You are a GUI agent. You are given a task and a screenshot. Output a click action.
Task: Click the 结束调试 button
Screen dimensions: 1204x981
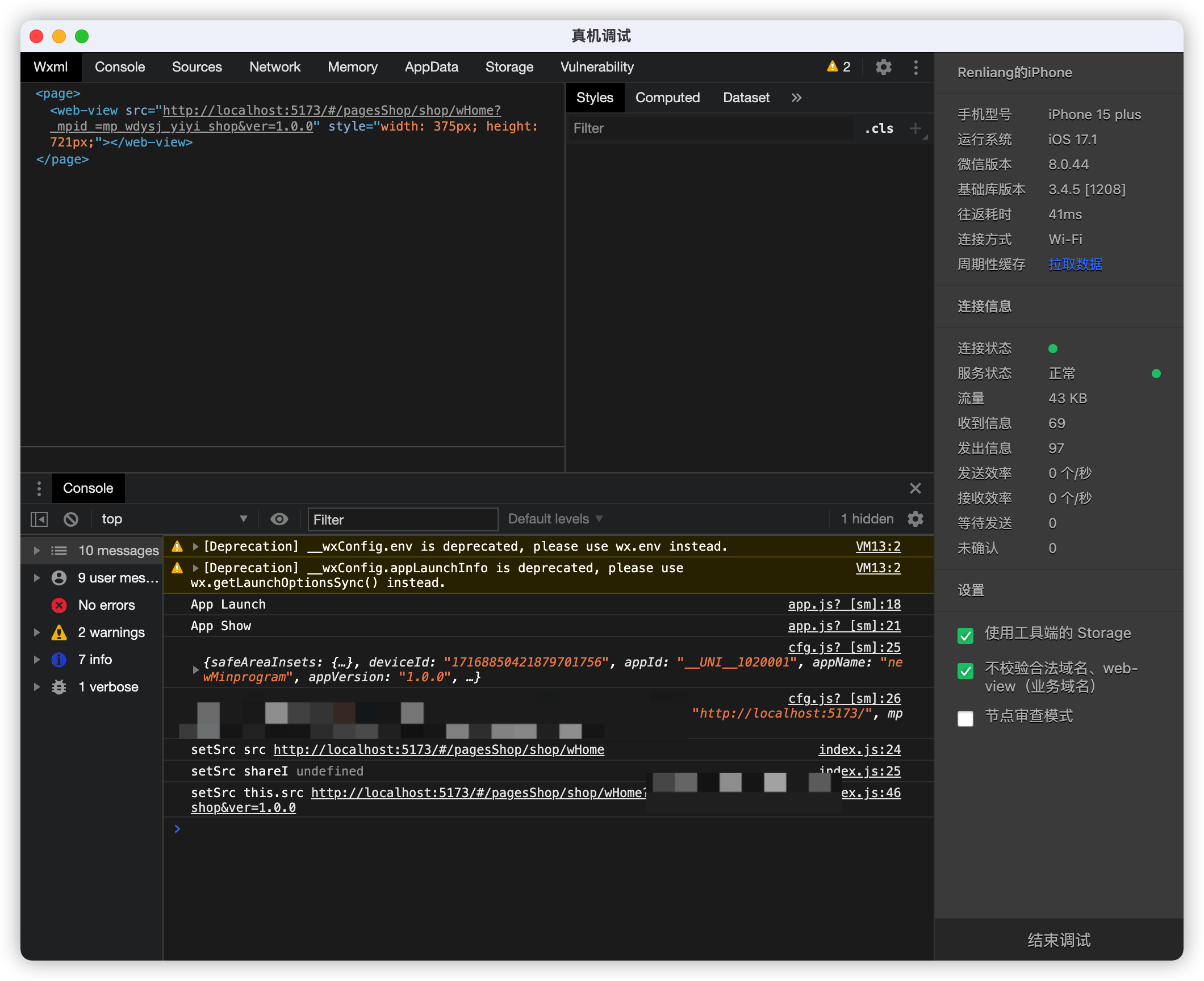click(1059, 940)
